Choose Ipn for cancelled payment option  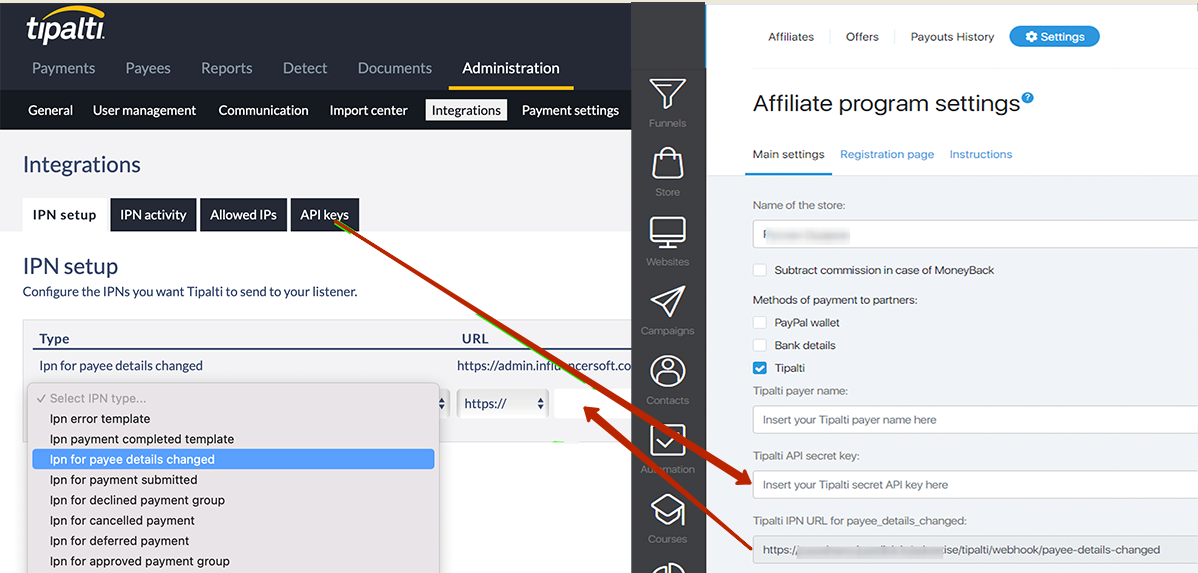(233, 520)
